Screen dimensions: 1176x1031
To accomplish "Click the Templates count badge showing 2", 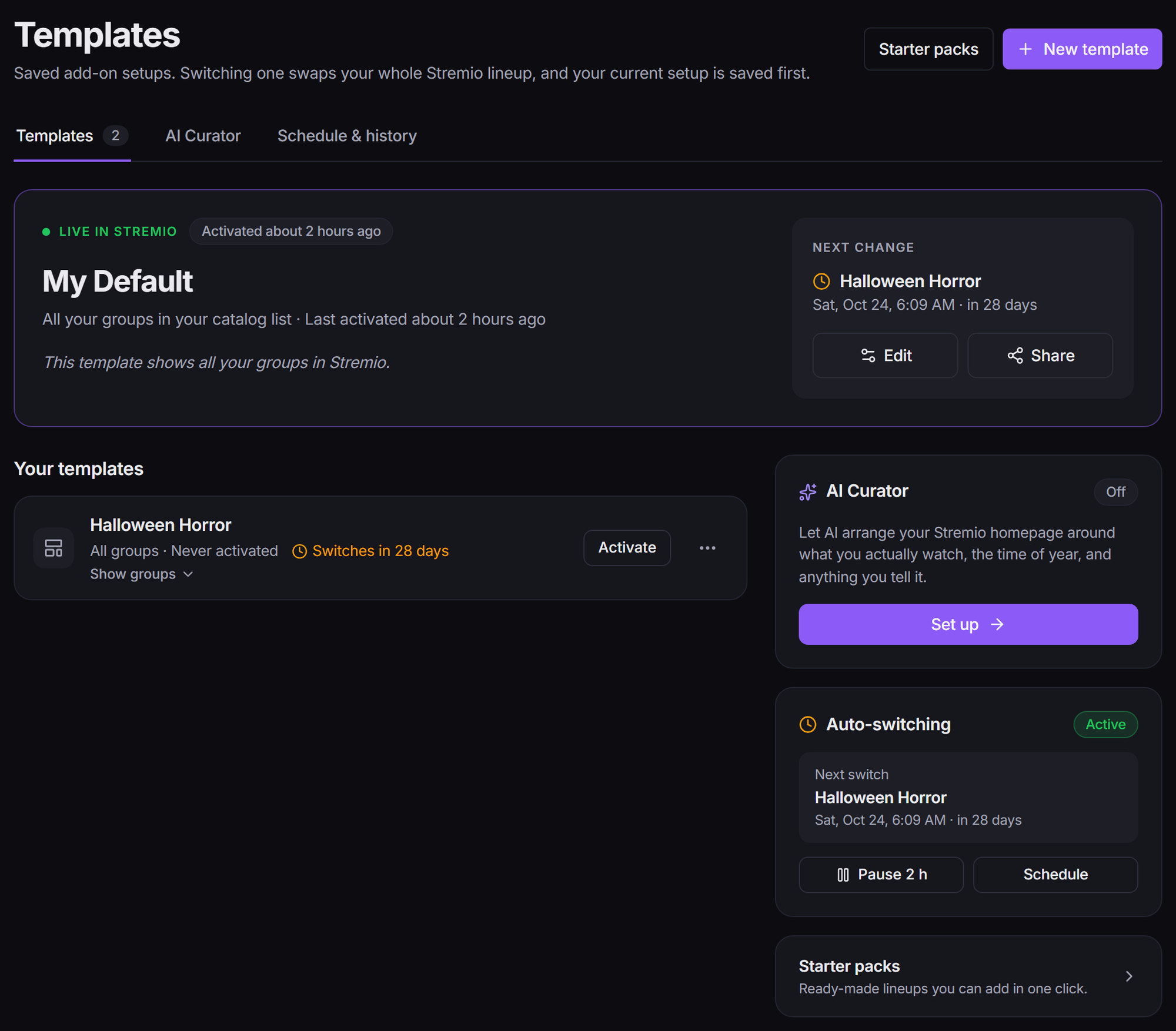I will point(115,136).
